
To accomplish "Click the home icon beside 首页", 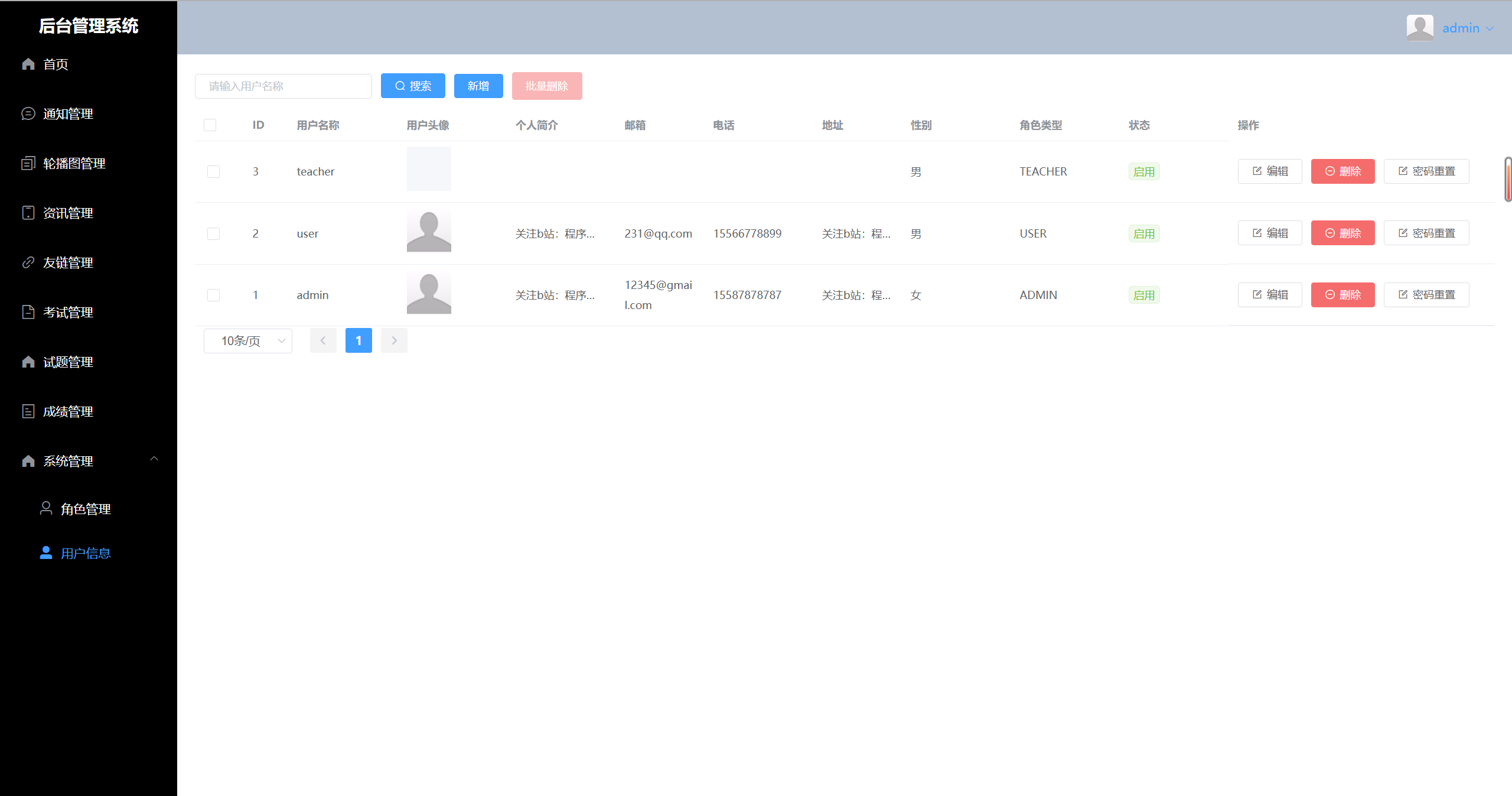I will point(28,64).
